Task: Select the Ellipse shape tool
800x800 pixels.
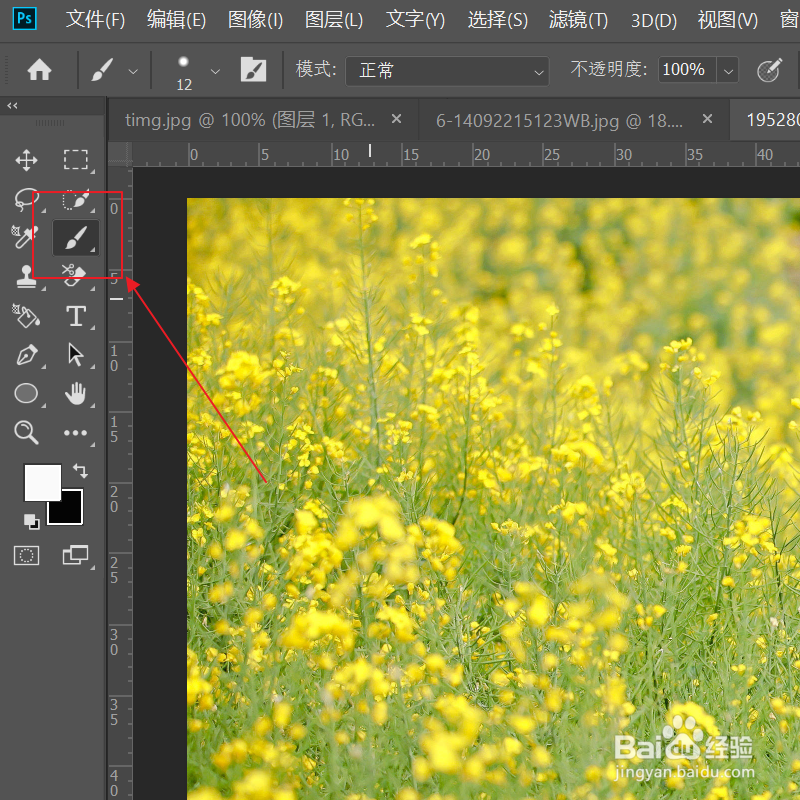Action: [26, 393]
